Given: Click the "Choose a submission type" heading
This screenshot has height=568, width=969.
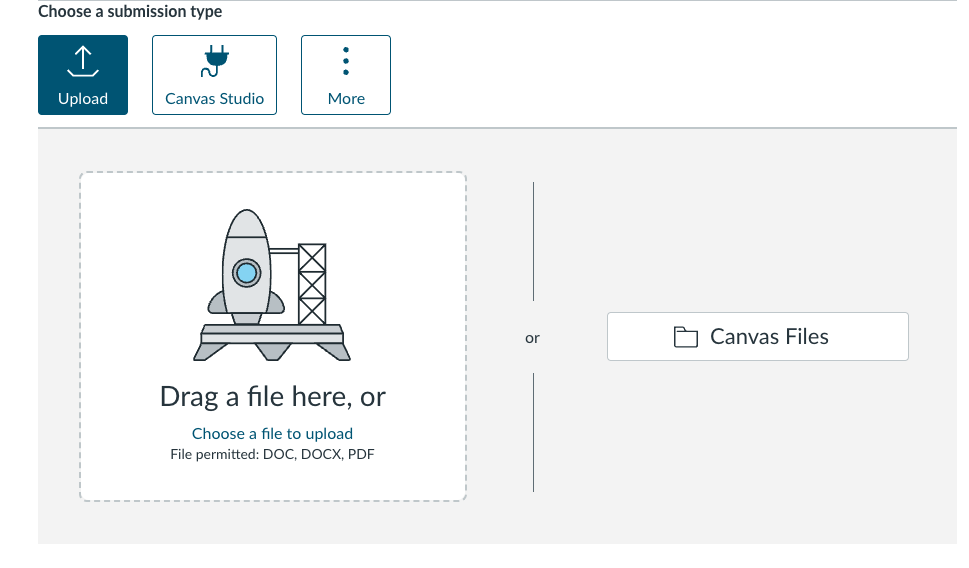Looking at the screenshot, I should coord(130,11).
